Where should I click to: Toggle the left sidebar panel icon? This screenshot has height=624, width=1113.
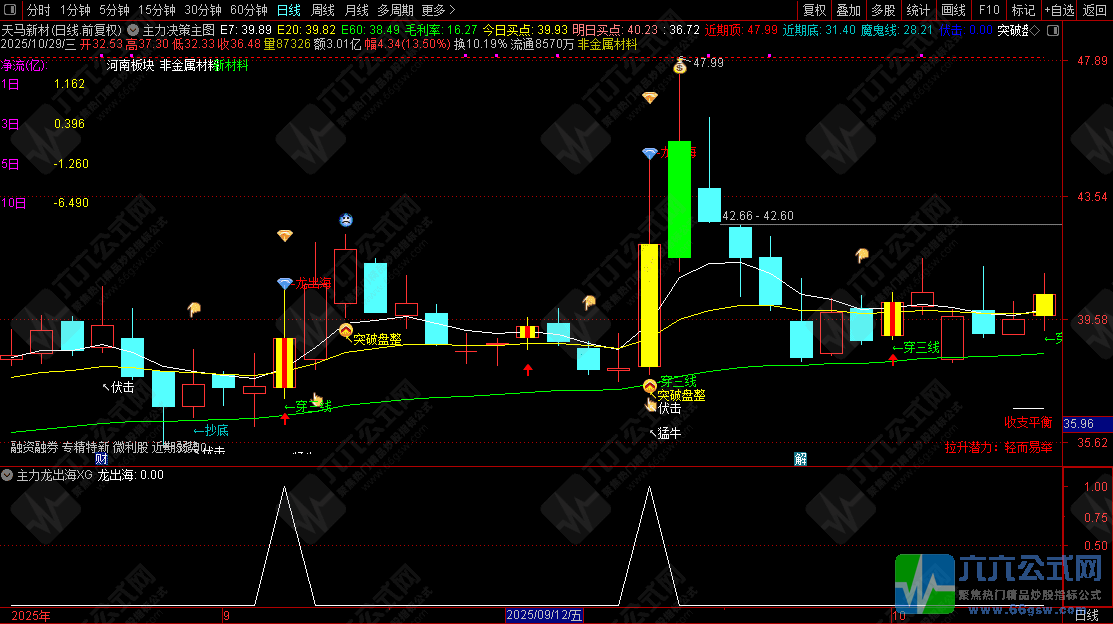pyautogui.click(x=8, y=9)
